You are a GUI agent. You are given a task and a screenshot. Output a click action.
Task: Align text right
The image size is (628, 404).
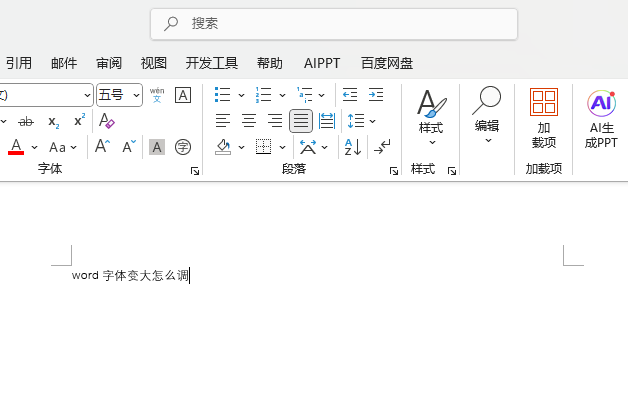click(x=275, y=121)
